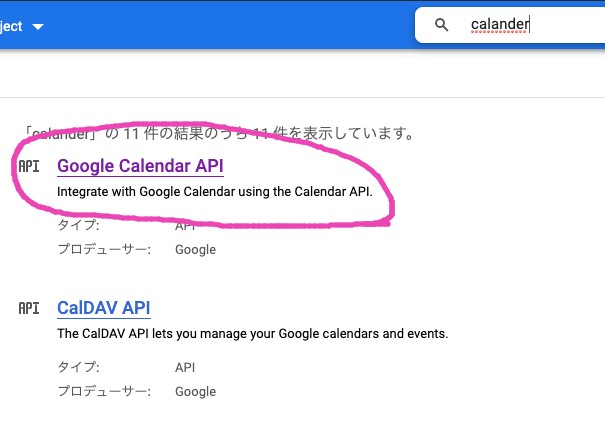Screen dimensions: 605x433
Task: Click the API icon beside CalDAV API
Action: click(x=29, y=308)
